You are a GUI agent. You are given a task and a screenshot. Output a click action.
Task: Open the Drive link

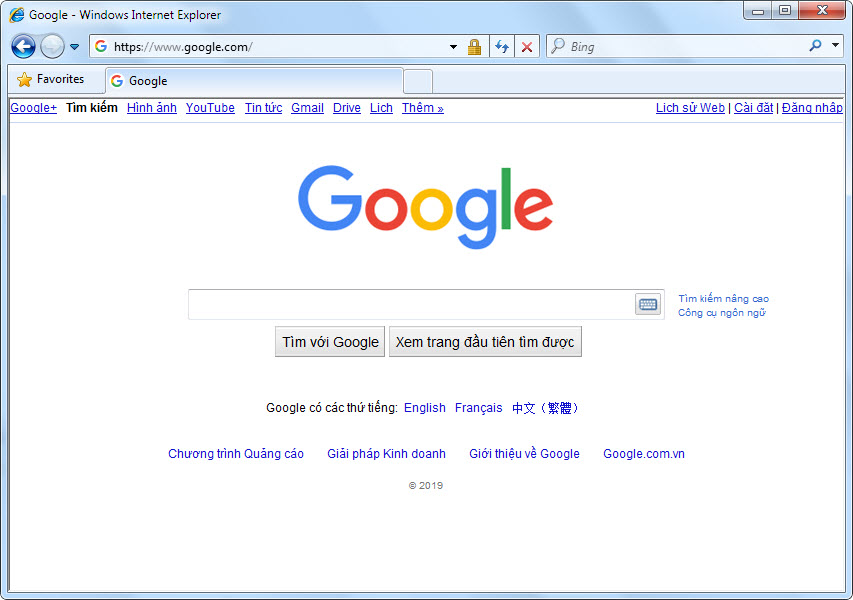[x=347, y=108]
